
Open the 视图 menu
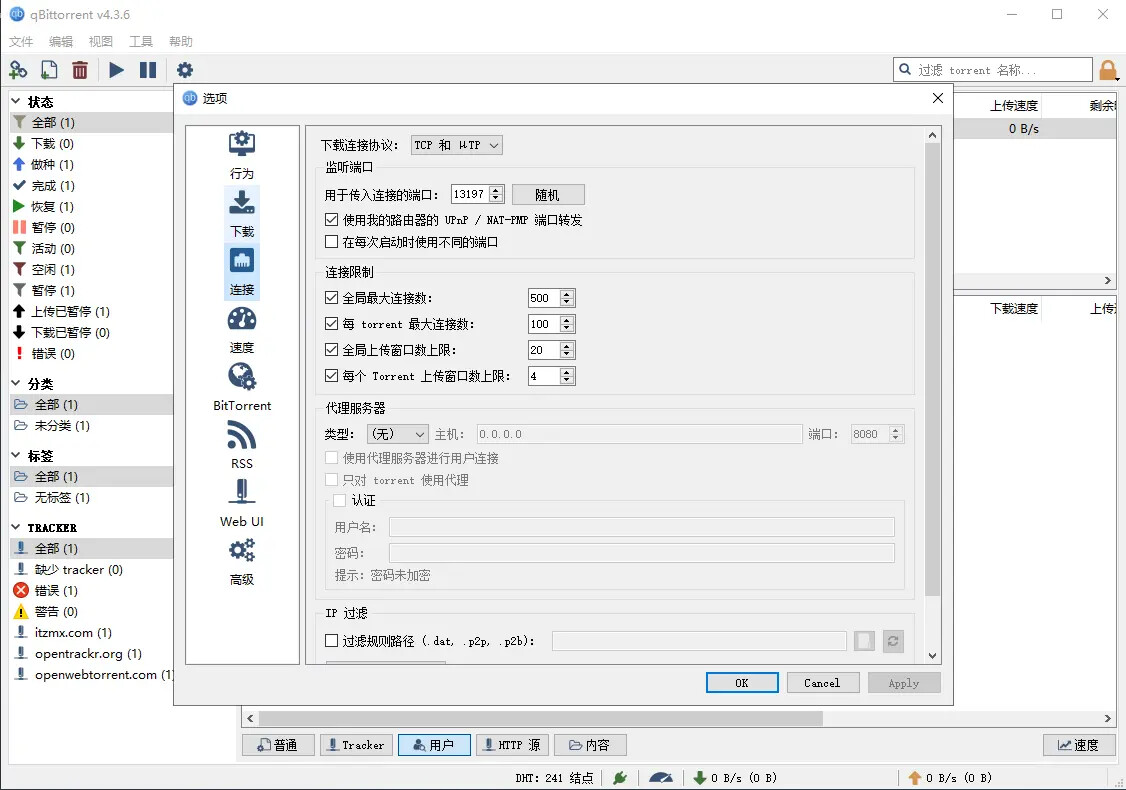(101, 42)
